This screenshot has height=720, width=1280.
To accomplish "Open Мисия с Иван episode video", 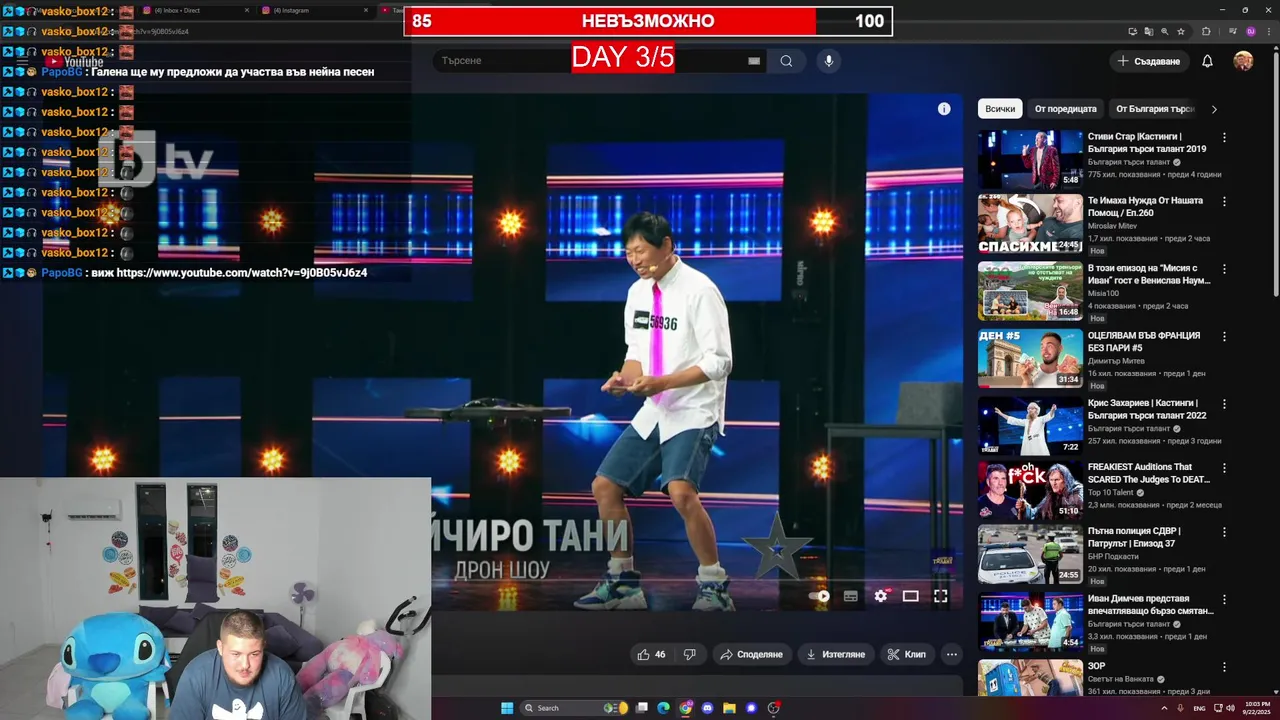I will point(1030,291).
